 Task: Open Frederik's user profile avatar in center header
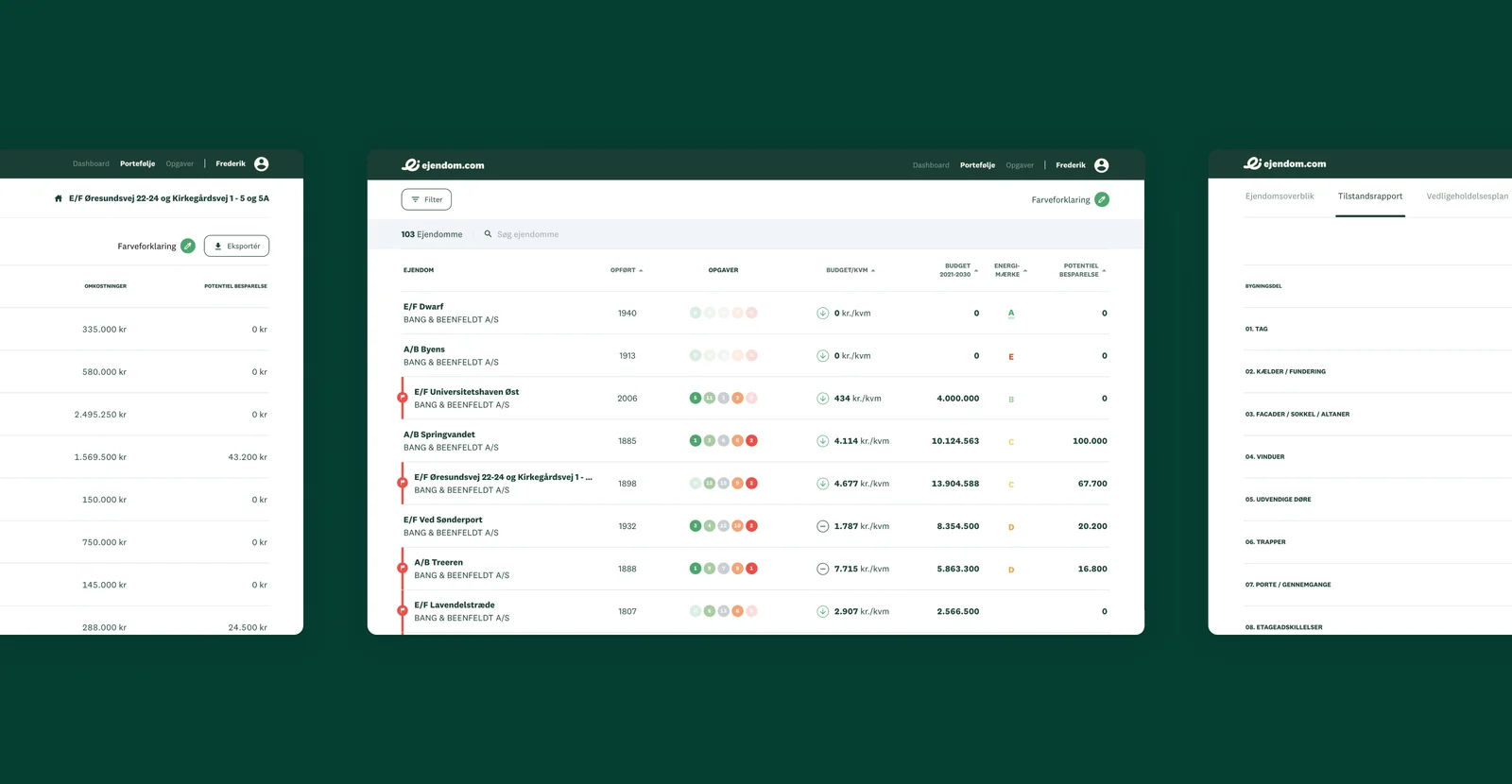coord(1102,165)
